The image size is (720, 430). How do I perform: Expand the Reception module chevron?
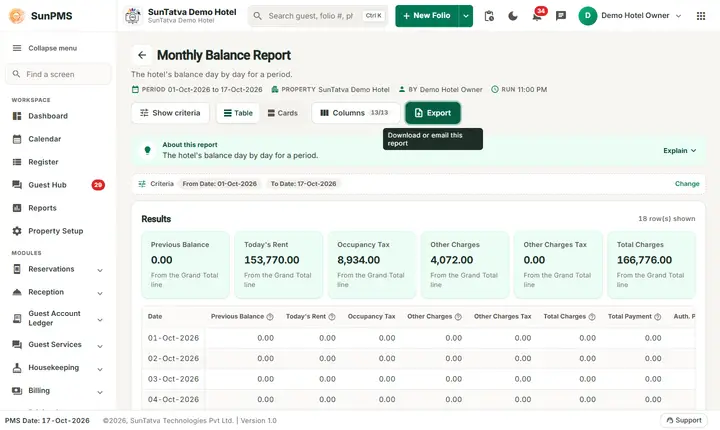click(x=100, y=293)
